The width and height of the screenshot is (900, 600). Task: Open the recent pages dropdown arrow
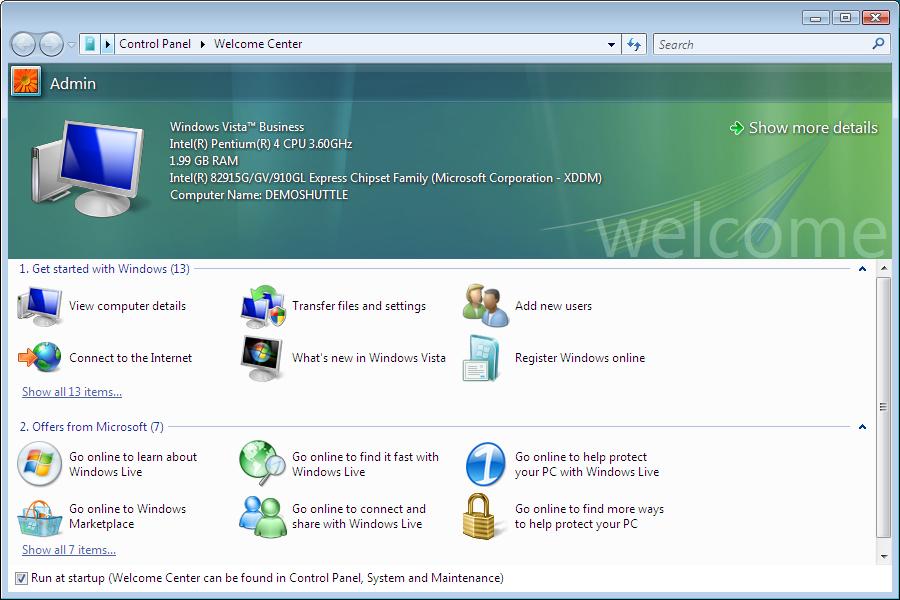click(x=71, y=44)
